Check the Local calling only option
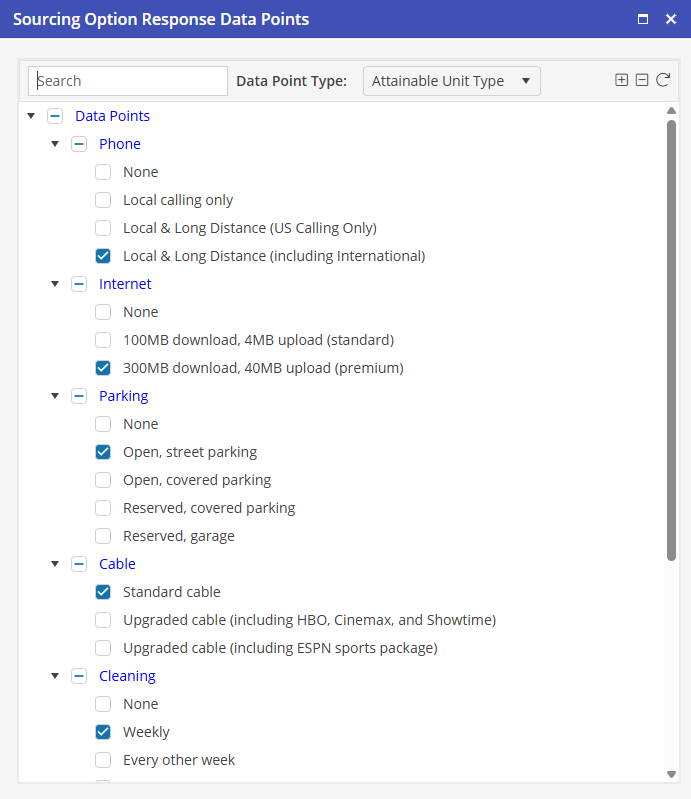This screenshot has width=691, height=799. [103, 200]
